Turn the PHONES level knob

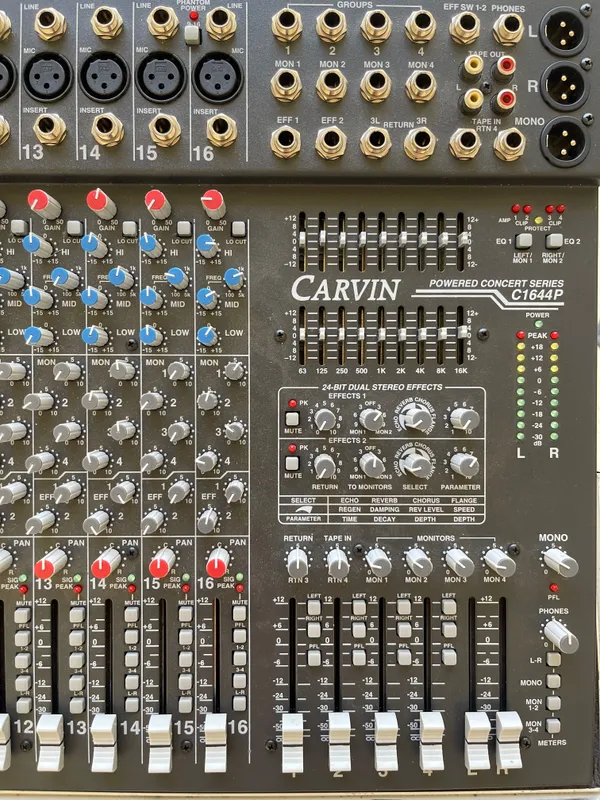pos(561,636)
